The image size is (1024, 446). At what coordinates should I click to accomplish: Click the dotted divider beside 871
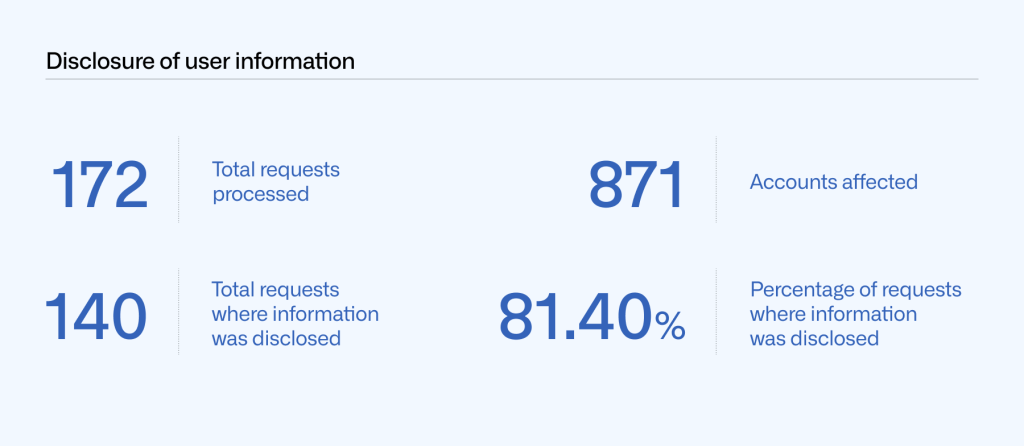coord(716,180)
